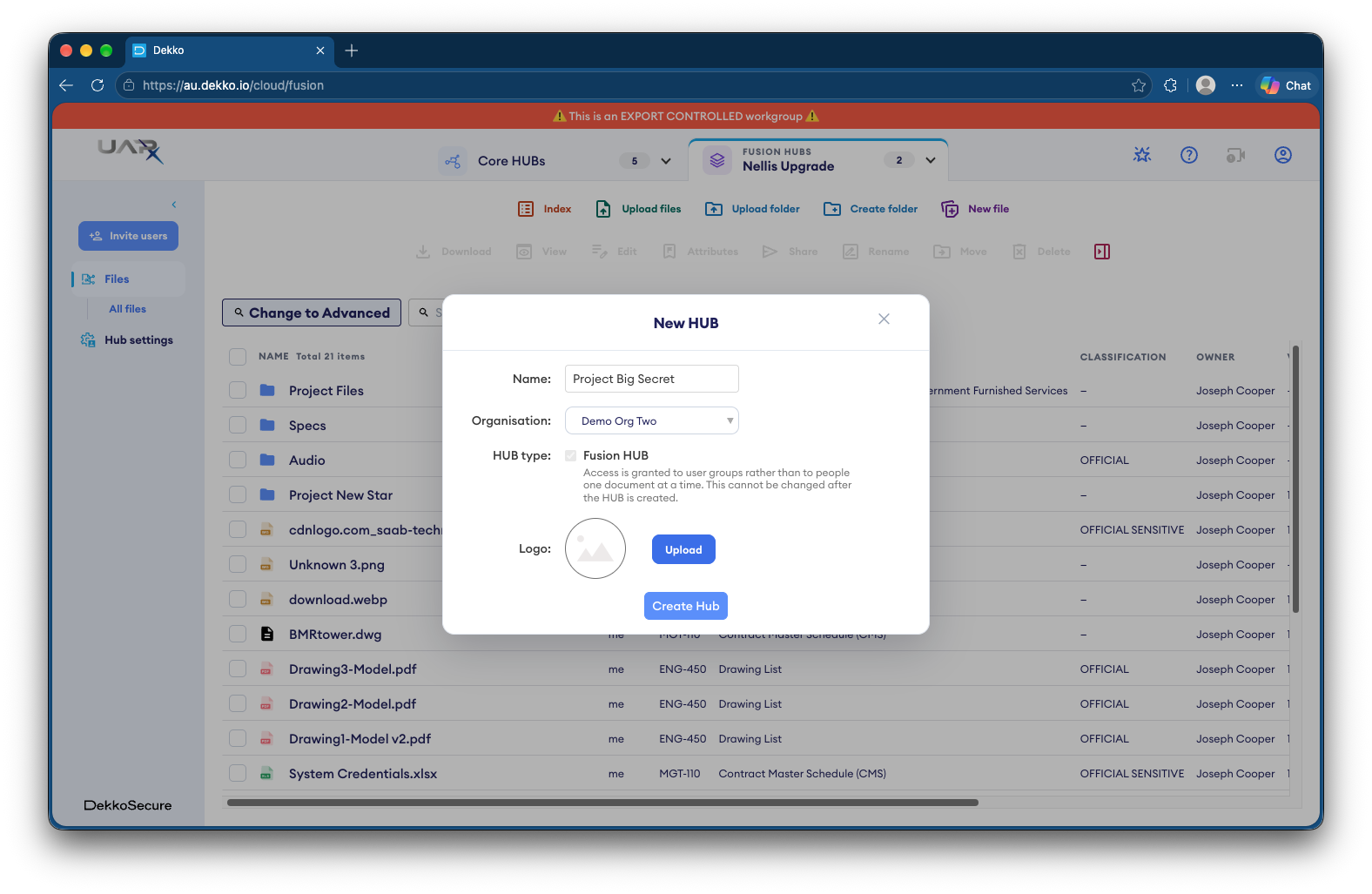1372x894 pixels.
Task: Expand the Core HUBs dropdown chevron
Action: 666,161
